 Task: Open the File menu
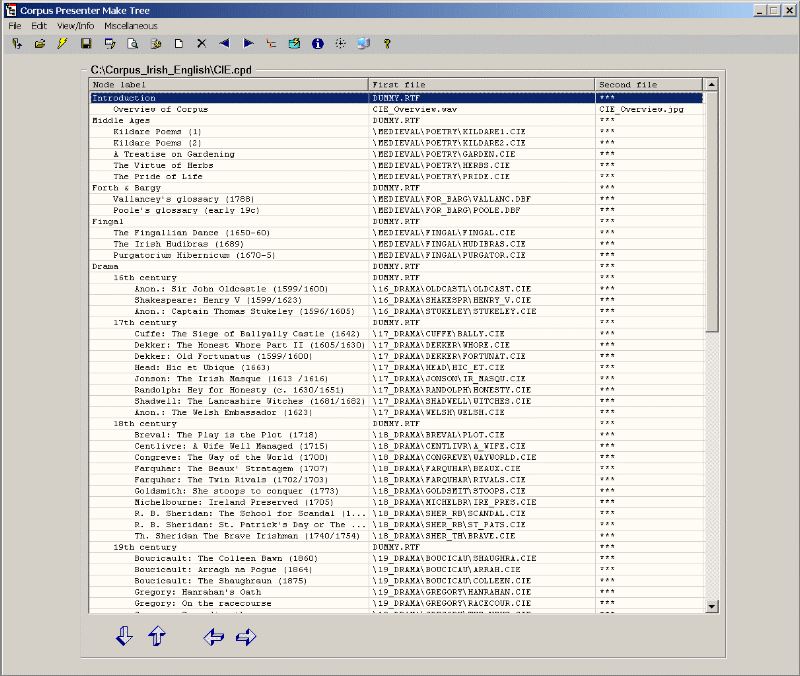point(15,25)
